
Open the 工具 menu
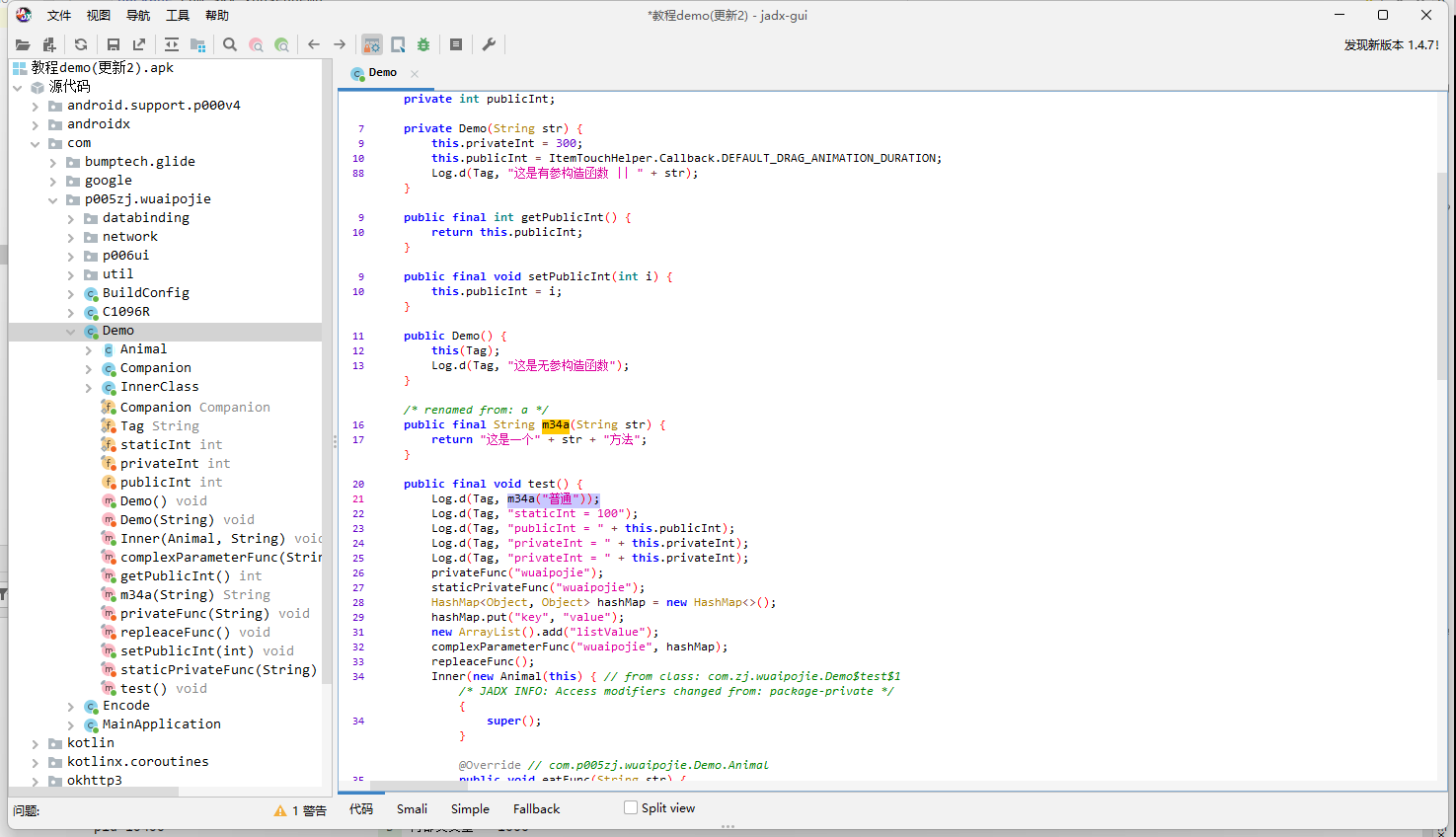click(178, 16)
